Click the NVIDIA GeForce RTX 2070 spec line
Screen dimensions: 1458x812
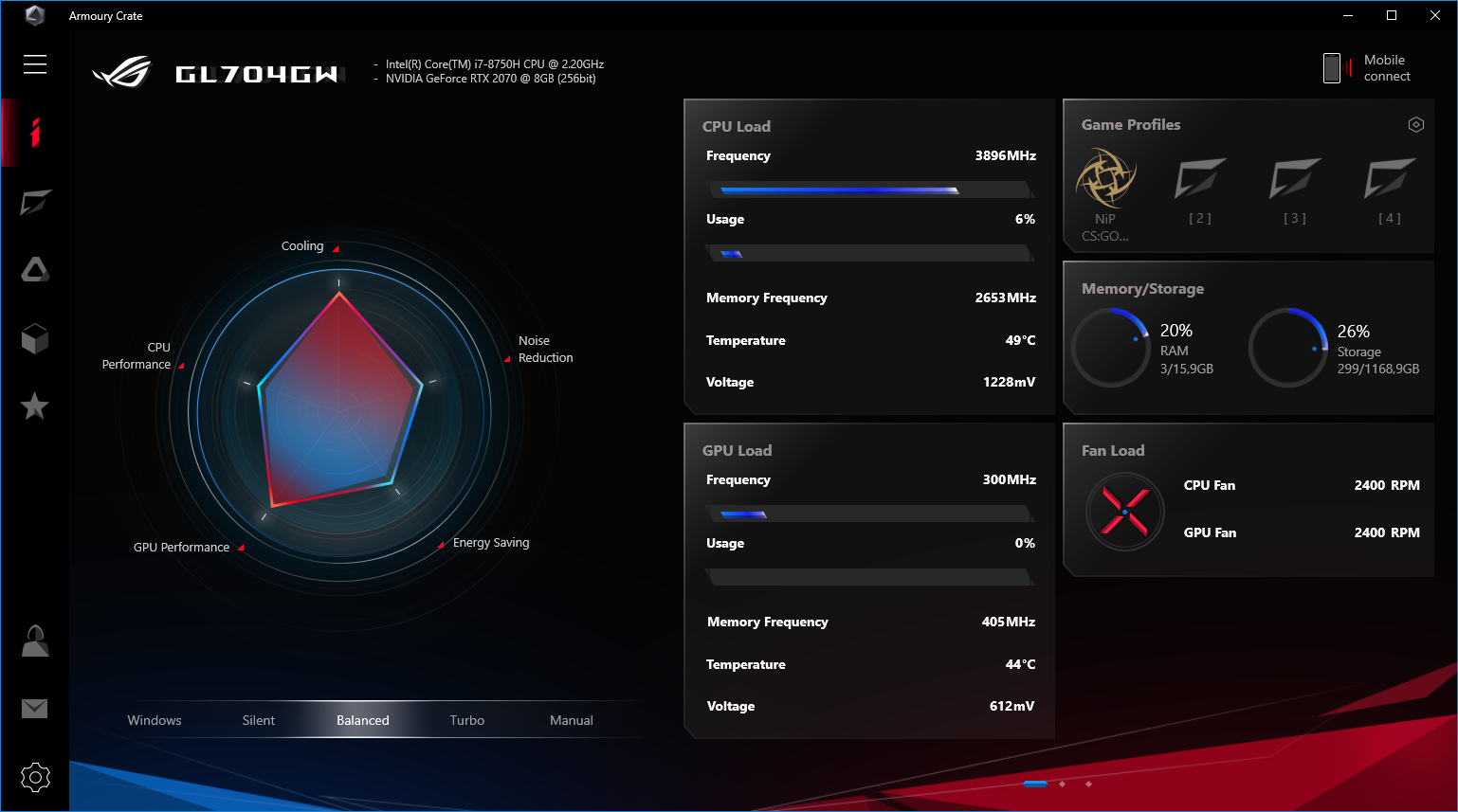pyautogui.click(x=491, y=79)
